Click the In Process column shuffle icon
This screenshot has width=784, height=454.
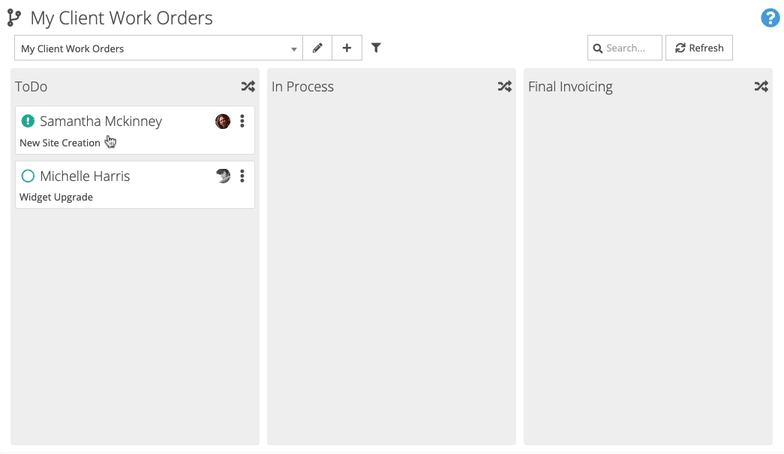pos(504,86)
